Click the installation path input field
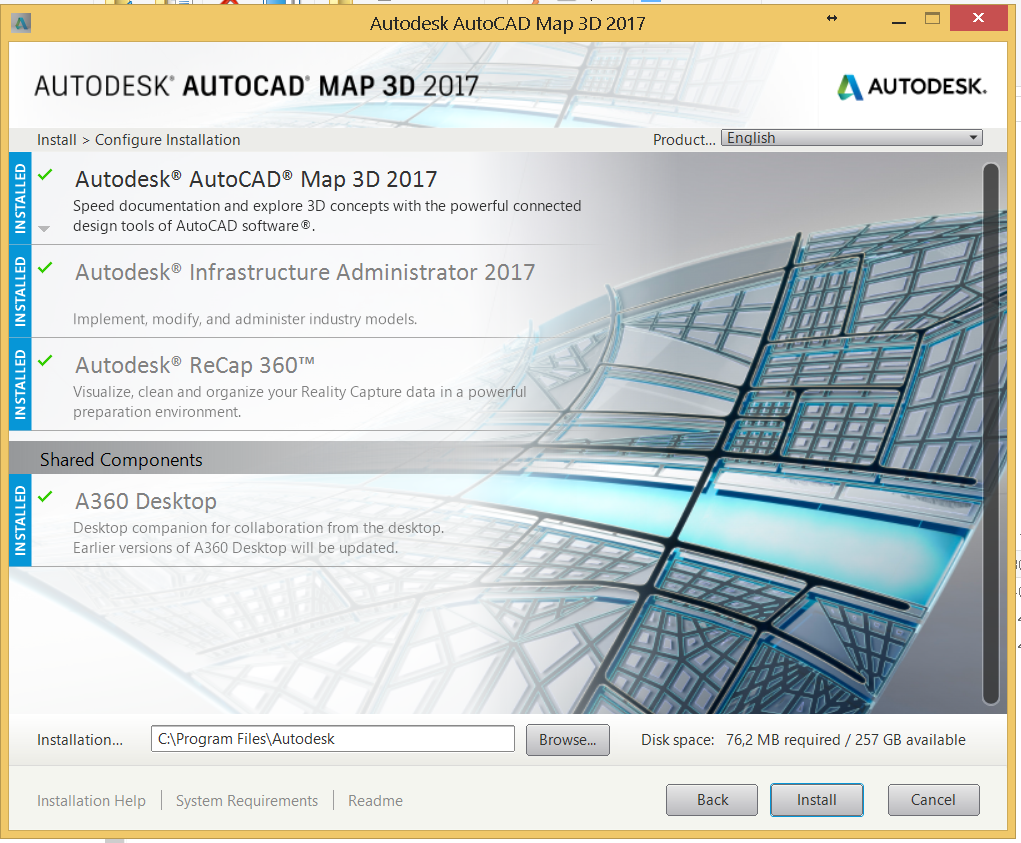The image size is (1021, 843). (x=333, y=739)
